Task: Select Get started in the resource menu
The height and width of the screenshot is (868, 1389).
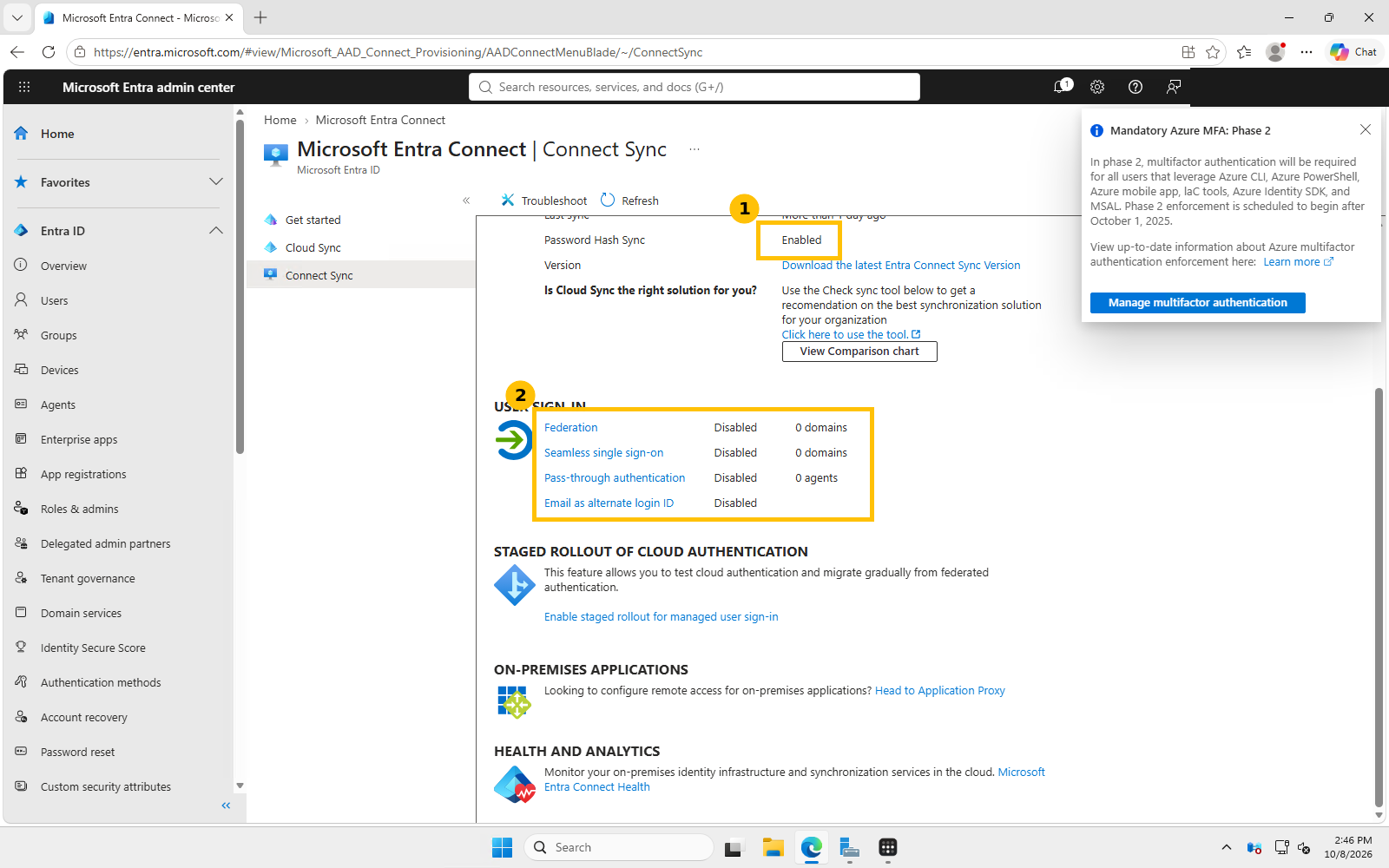Action: 313,220
